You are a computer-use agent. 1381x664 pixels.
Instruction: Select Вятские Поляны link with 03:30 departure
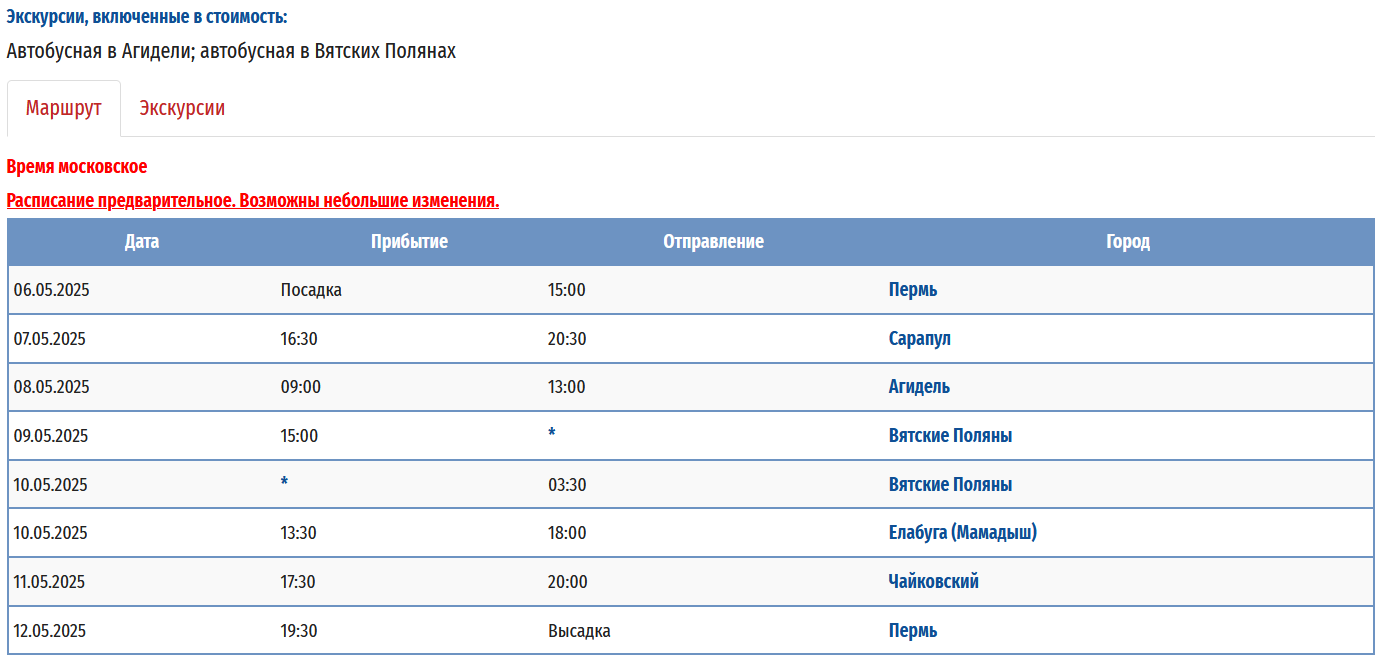[x=950, y=485]
